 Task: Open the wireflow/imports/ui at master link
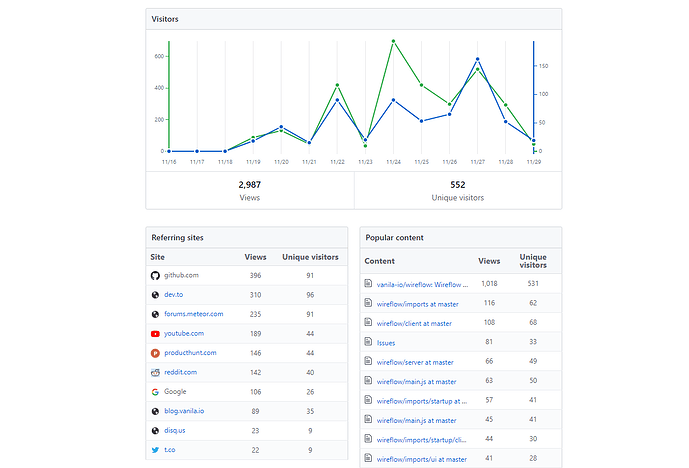click(422, 459)
